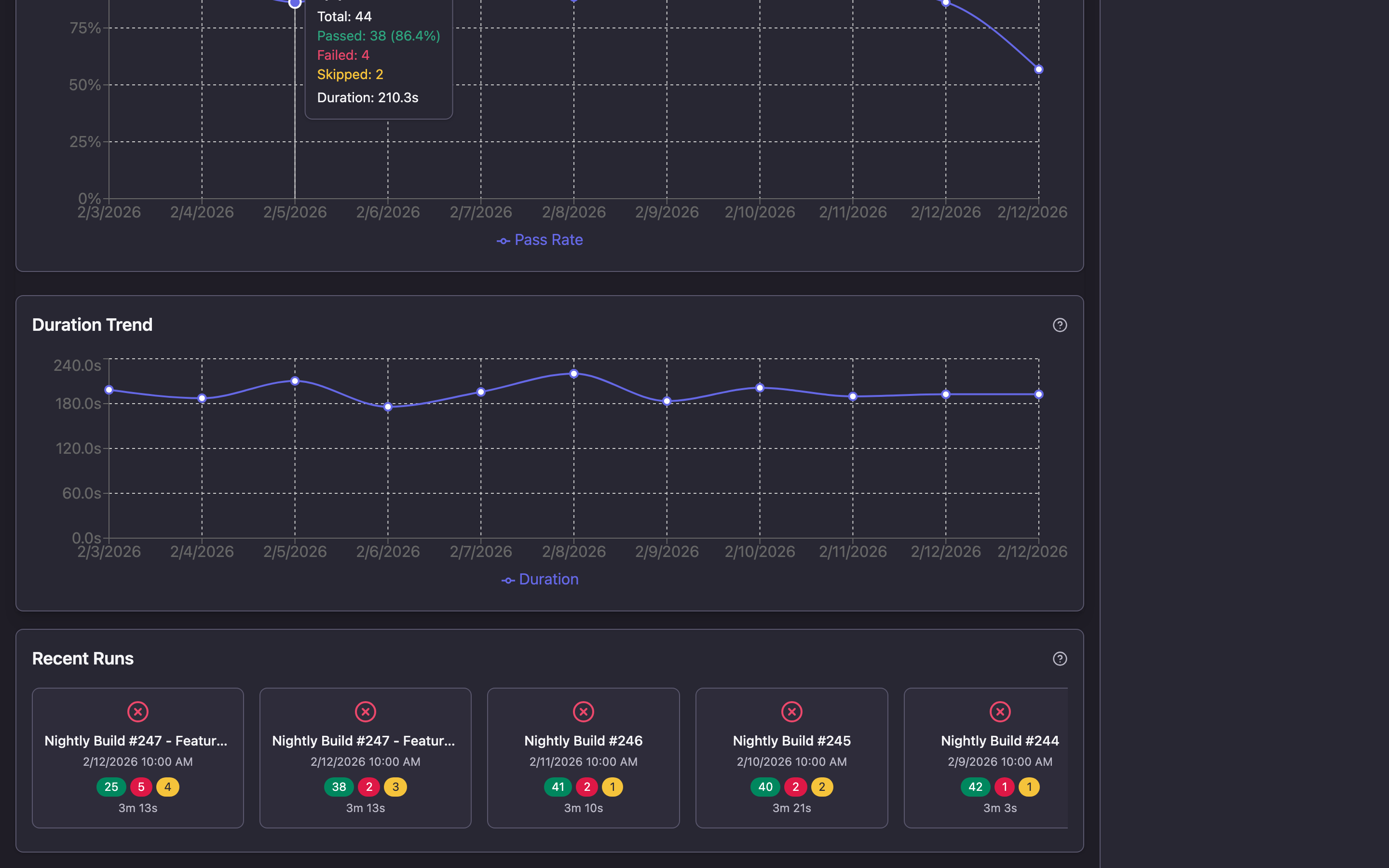Click the skipped count badge on Nightly Build #245
This screenshot has width=1389, height=868.
point(823,787)
